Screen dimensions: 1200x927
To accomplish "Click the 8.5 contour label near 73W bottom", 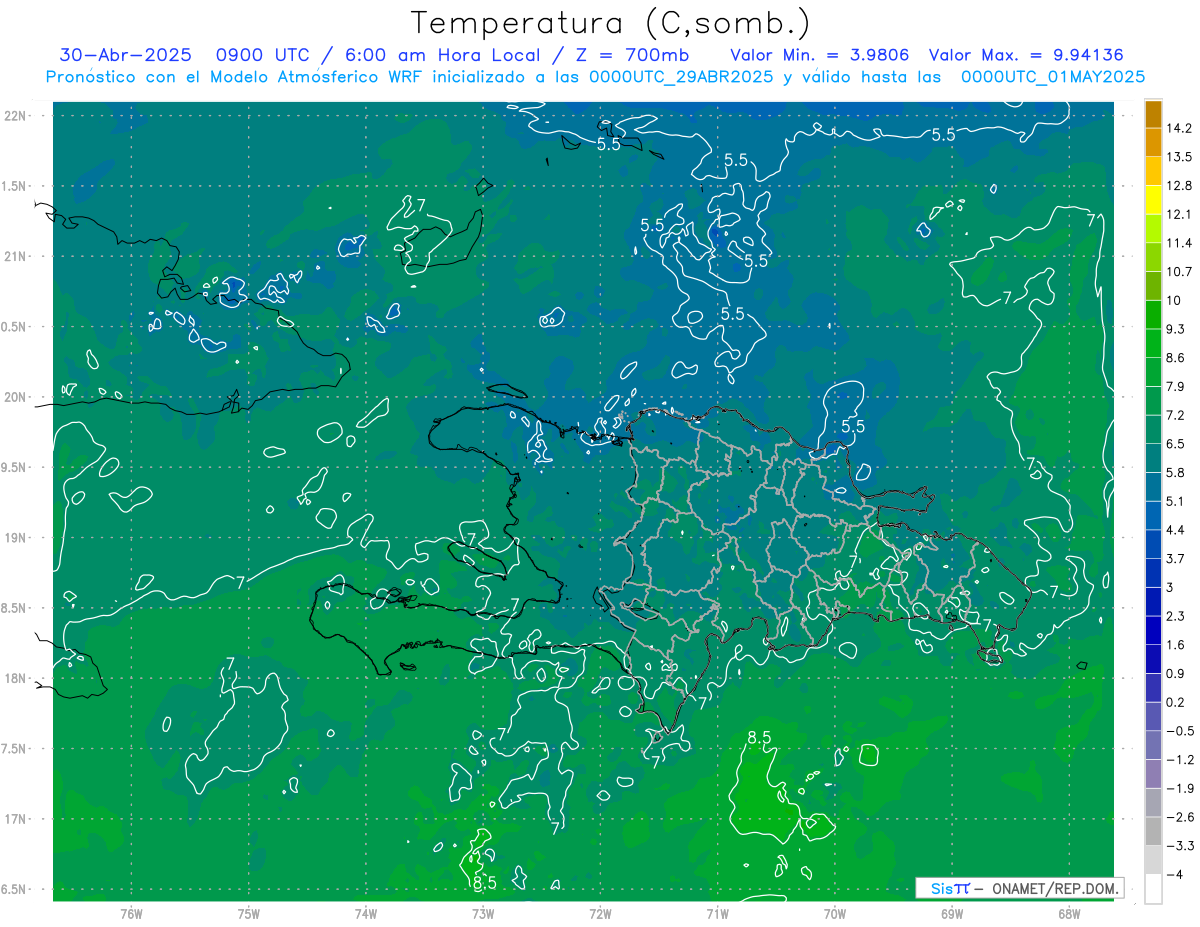I will click(484, 882).
